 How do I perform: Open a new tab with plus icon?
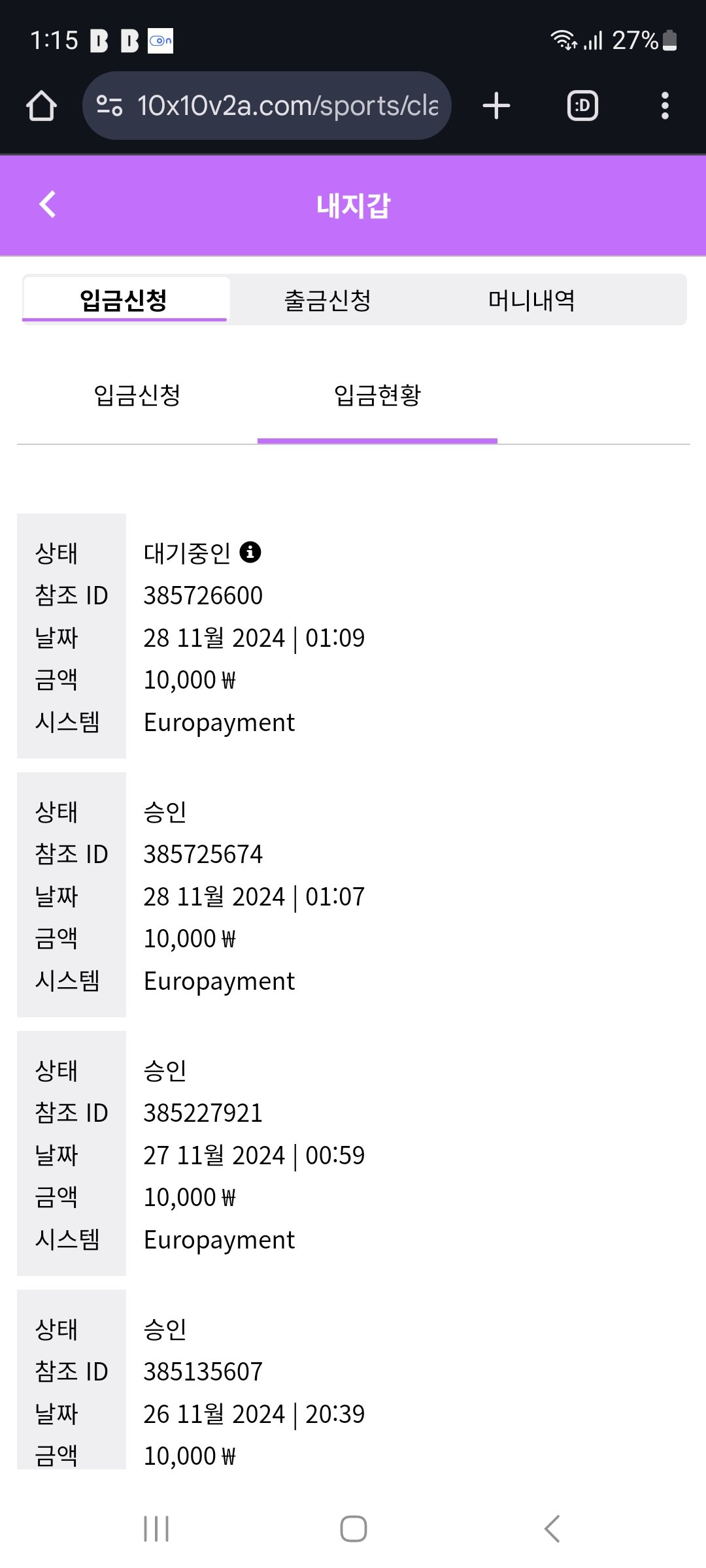496,106
